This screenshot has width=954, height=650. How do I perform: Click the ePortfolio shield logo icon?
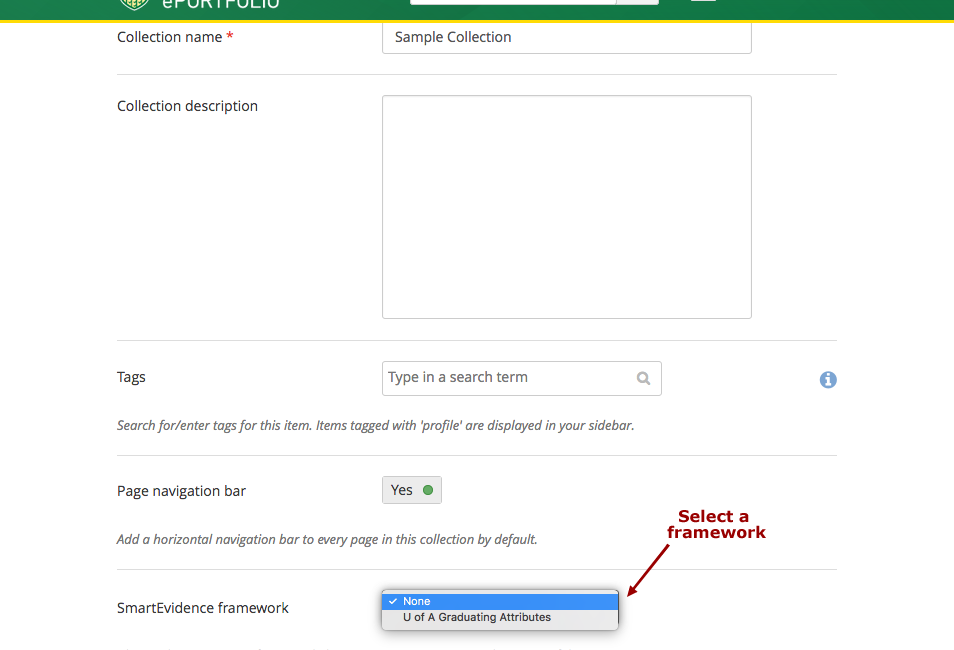(x=133, y=4)
